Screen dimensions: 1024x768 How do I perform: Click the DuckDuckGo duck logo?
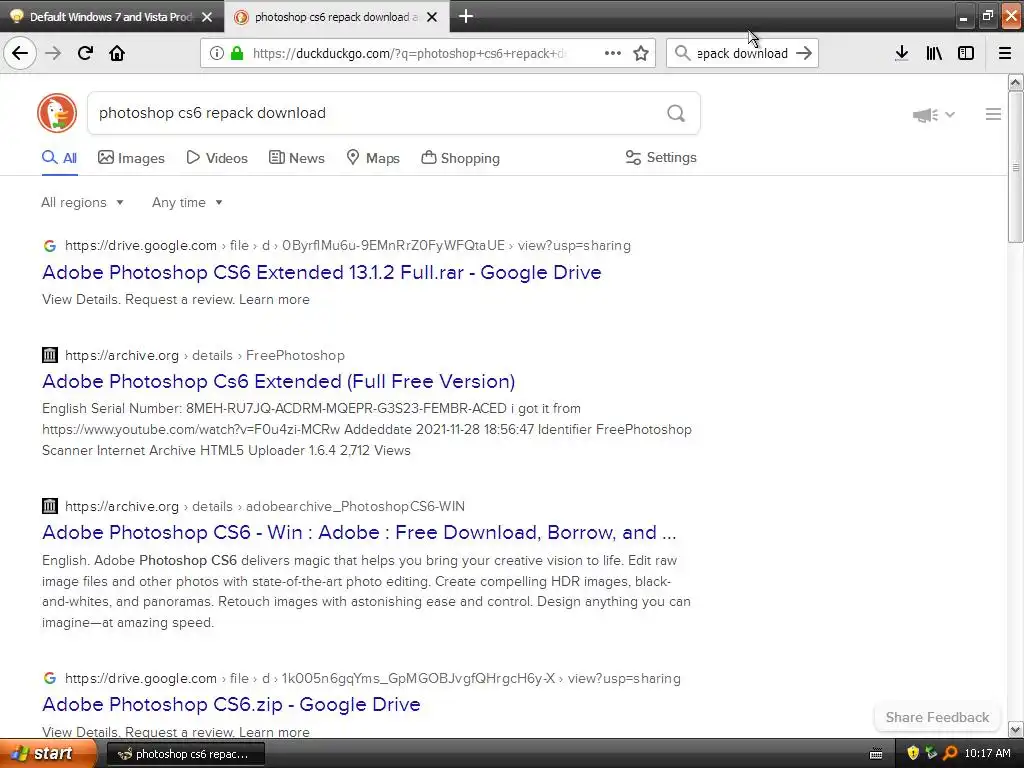(x=57, y=113)
